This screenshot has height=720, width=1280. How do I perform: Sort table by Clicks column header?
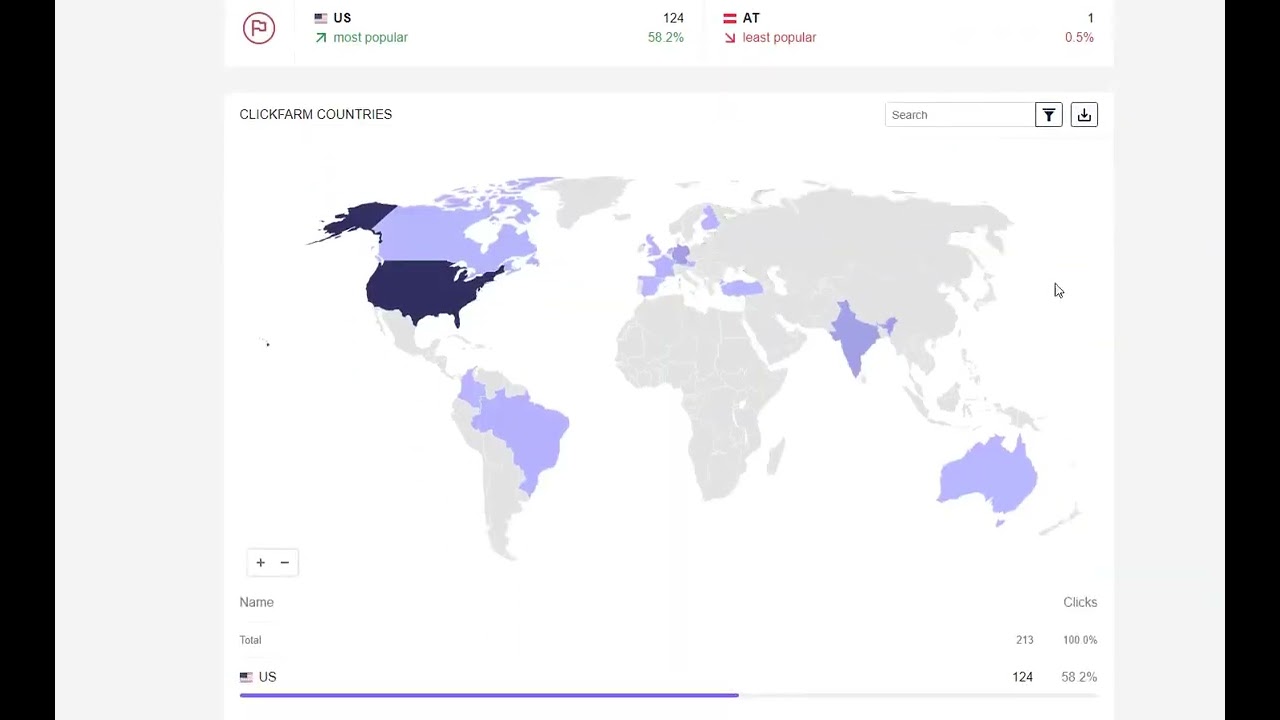tap(1079, 602)
